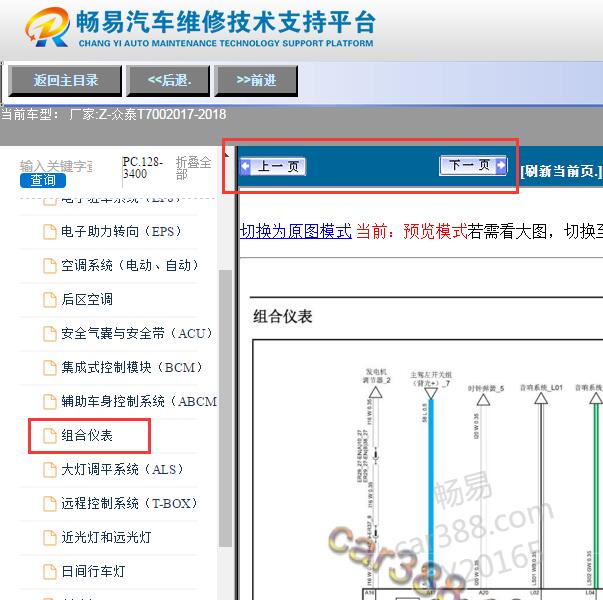Click document icon beside 近光灯和远光灯

tap(50, 537)
